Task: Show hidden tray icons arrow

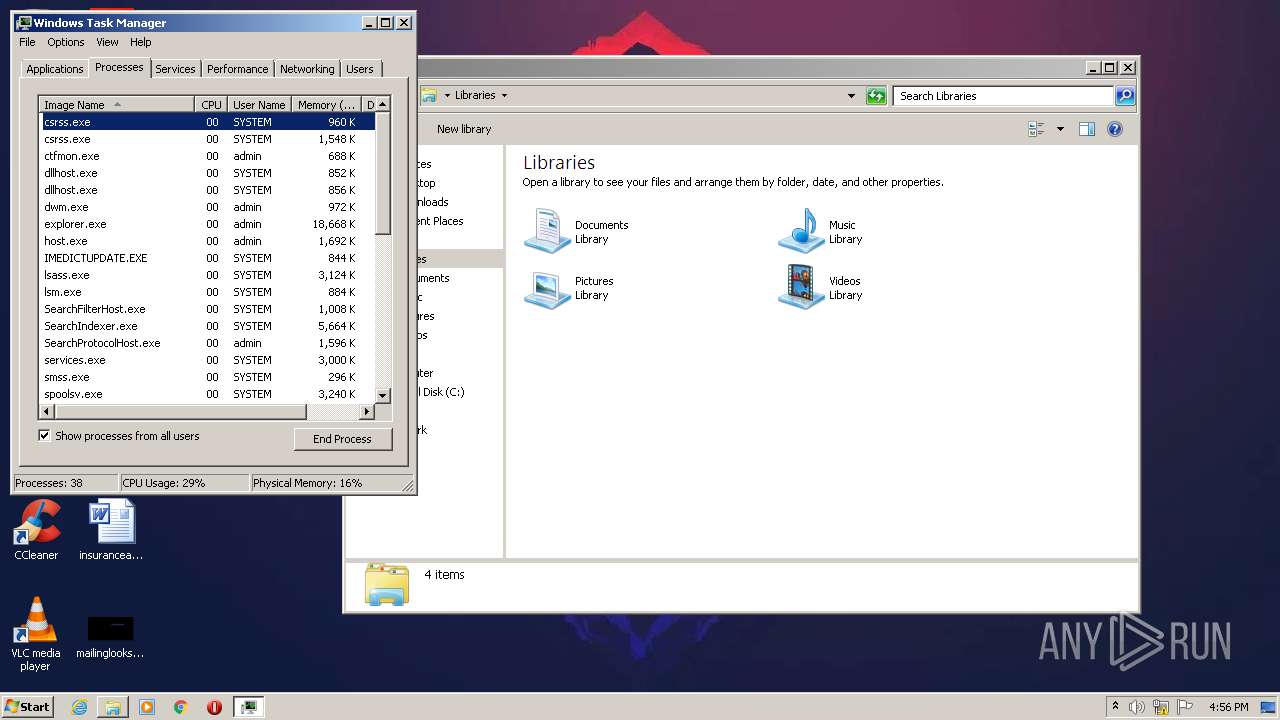Action: coord(1115,707)
